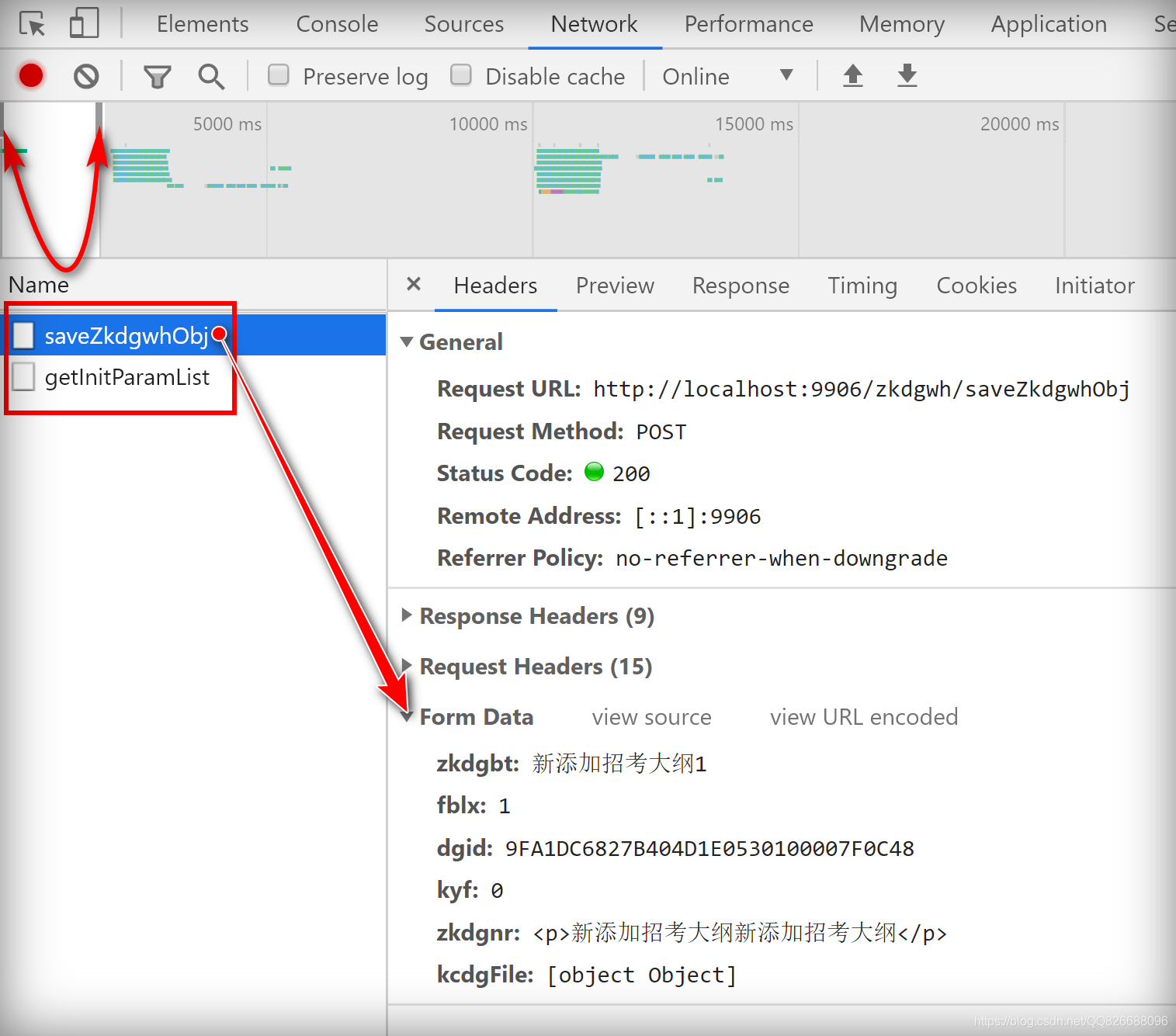Switch to the Console panel tab
The image size is (1176, 1036).
[337, 24]
